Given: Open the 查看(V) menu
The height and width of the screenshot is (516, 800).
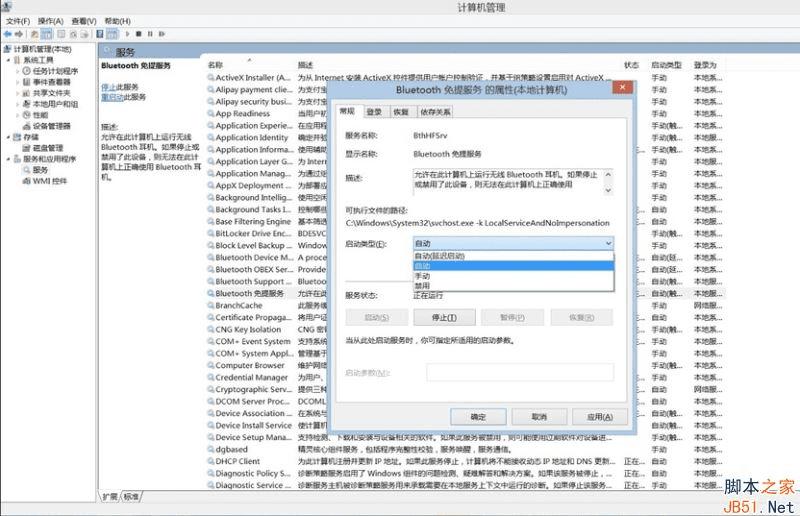Looking at the screenshot, I should tap(84, 21).
